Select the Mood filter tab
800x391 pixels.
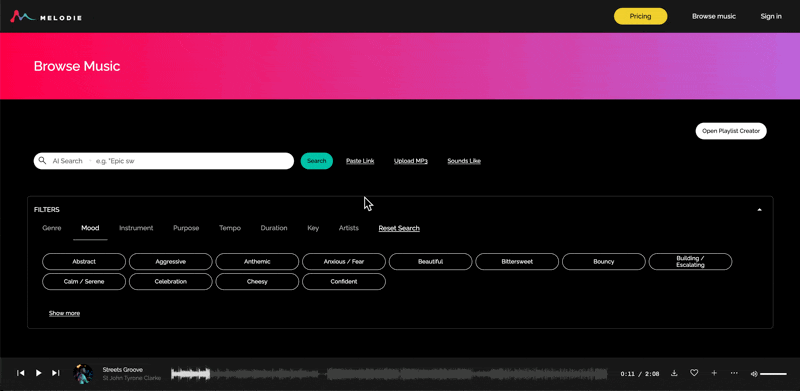click(x=90, y=228)
